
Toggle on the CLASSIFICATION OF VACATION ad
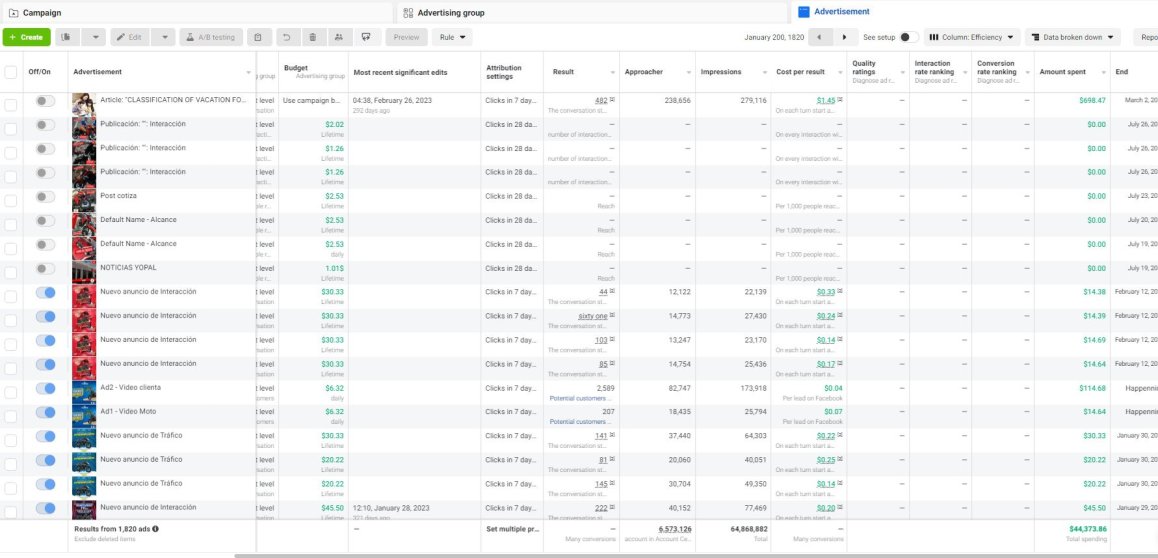45,102
